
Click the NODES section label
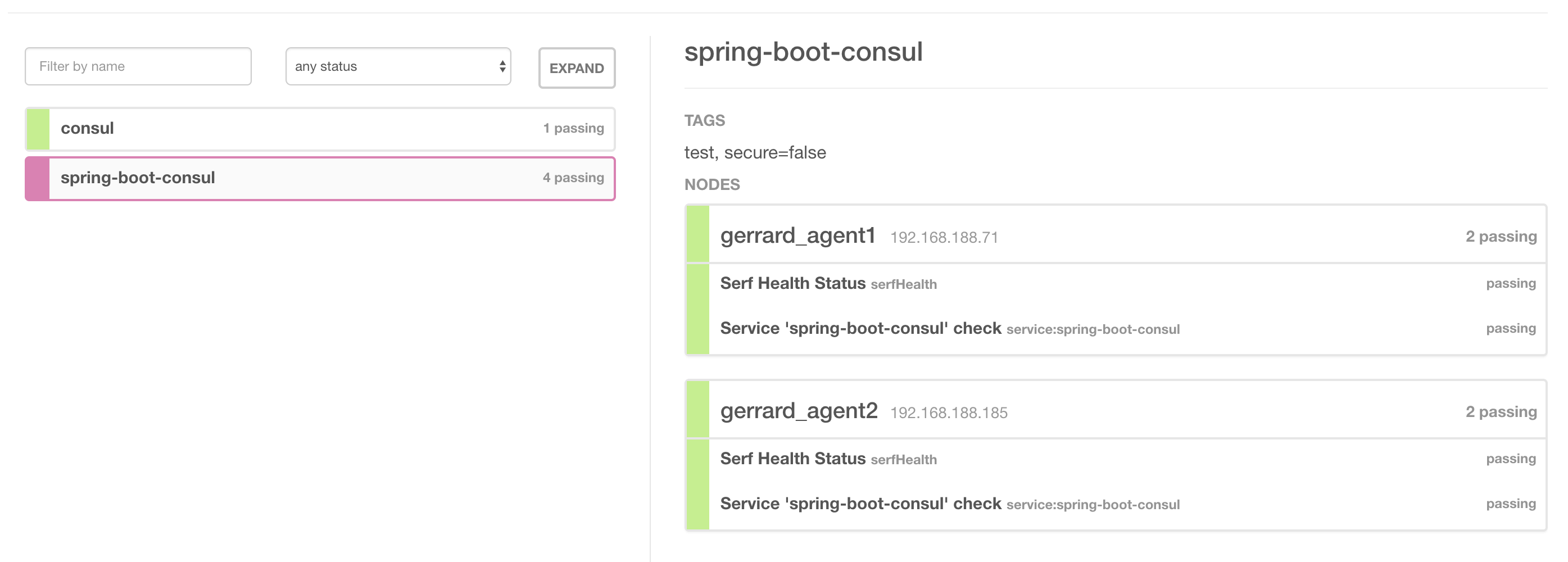click(712, 184)
